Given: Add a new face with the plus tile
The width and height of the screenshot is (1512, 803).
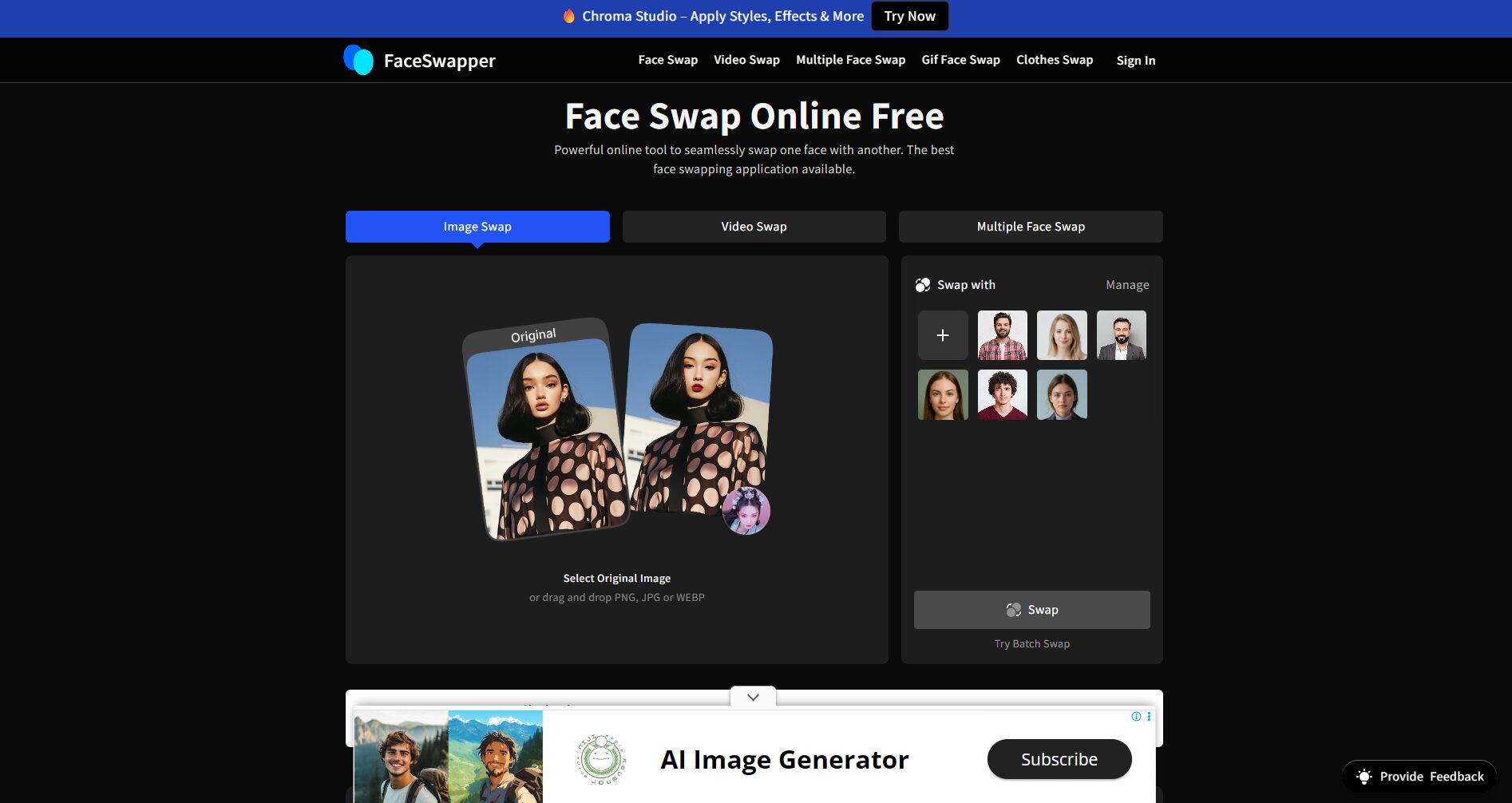Looking at the screenshot, I should pyautogui.click(x=943, y=335).
